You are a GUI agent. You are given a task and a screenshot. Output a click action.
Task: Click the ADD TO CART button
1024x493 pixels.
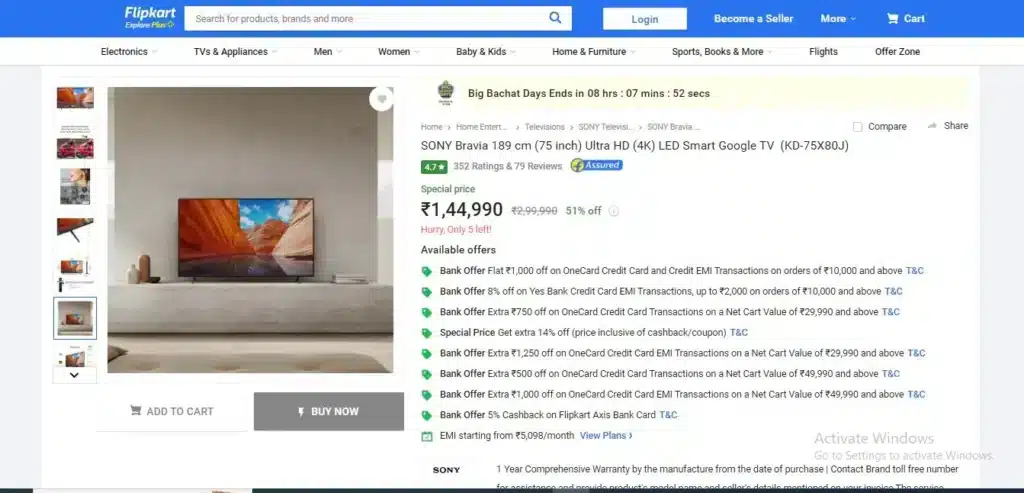(x=172, y=411)
